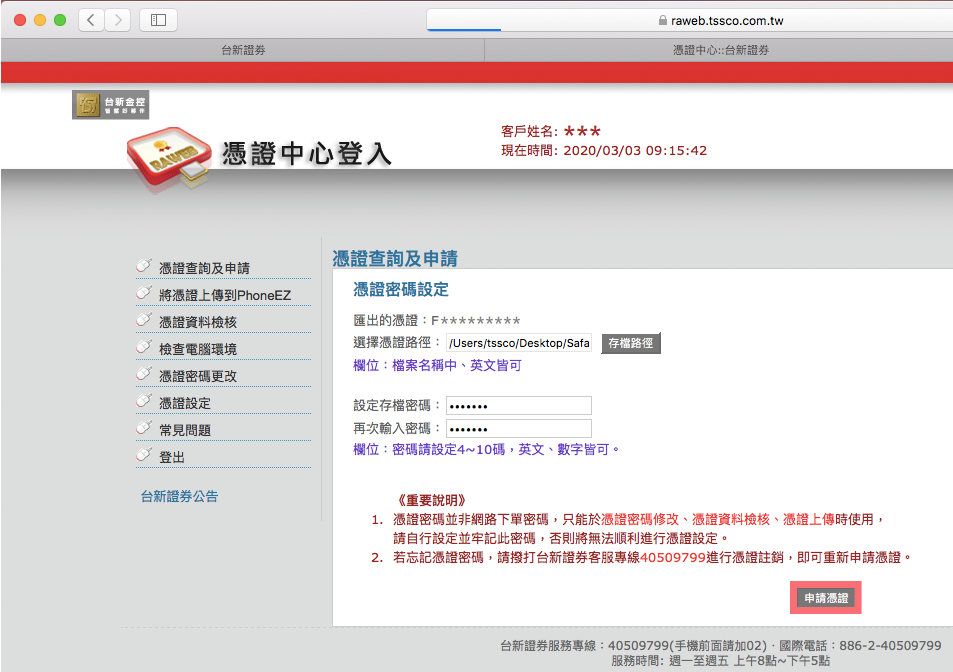Click the timestamp 2020/03/03 09:15:42

click(x=635, y=151)
